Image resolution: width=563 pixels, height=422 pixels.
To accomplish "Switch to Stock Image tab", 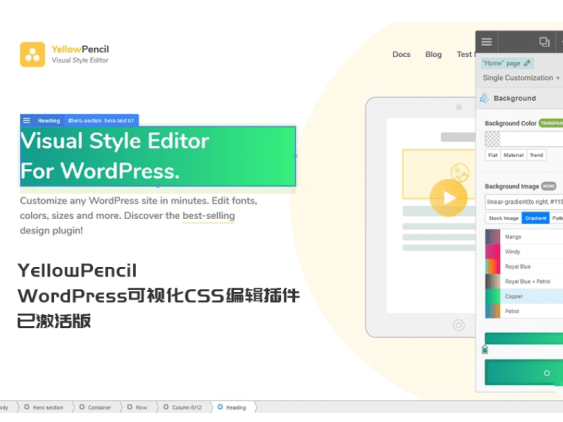I will [503, 218].
